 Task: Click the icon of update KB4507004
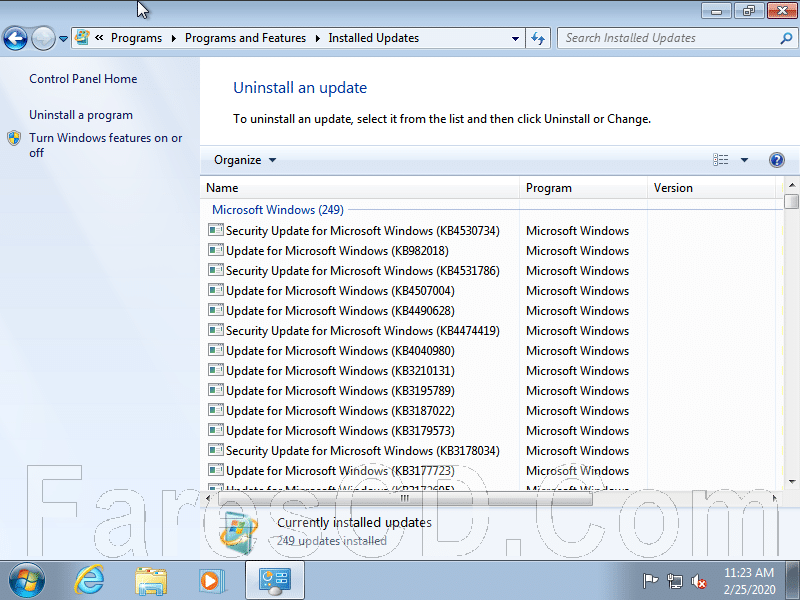[x=216, y=289]
